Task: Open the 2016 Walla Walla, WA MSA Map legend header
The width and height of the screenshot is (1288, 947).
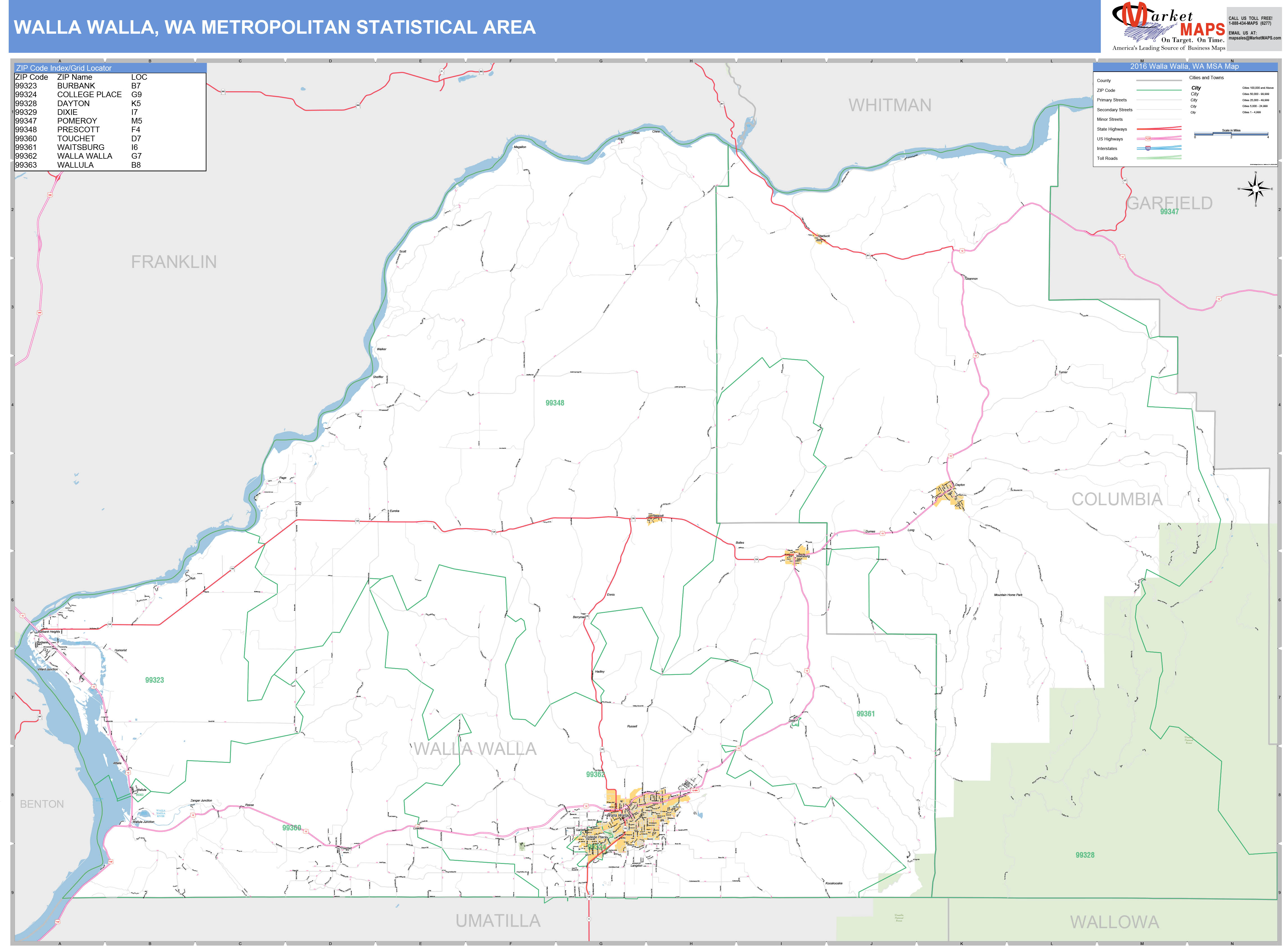Action: (x=1185, y=67)
